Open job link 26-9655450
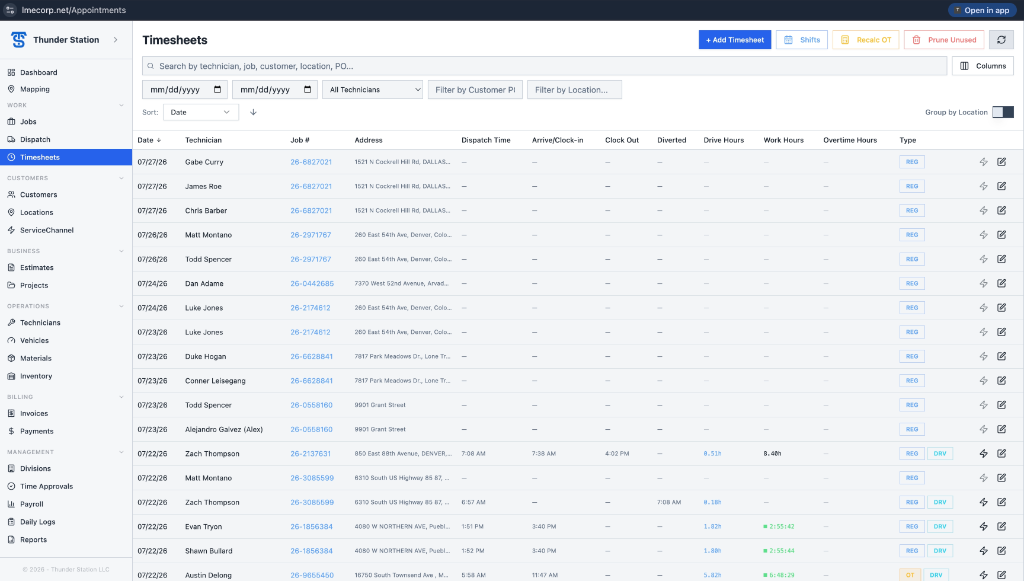This screenshot has height=581, width=1024. click(312, 575)
